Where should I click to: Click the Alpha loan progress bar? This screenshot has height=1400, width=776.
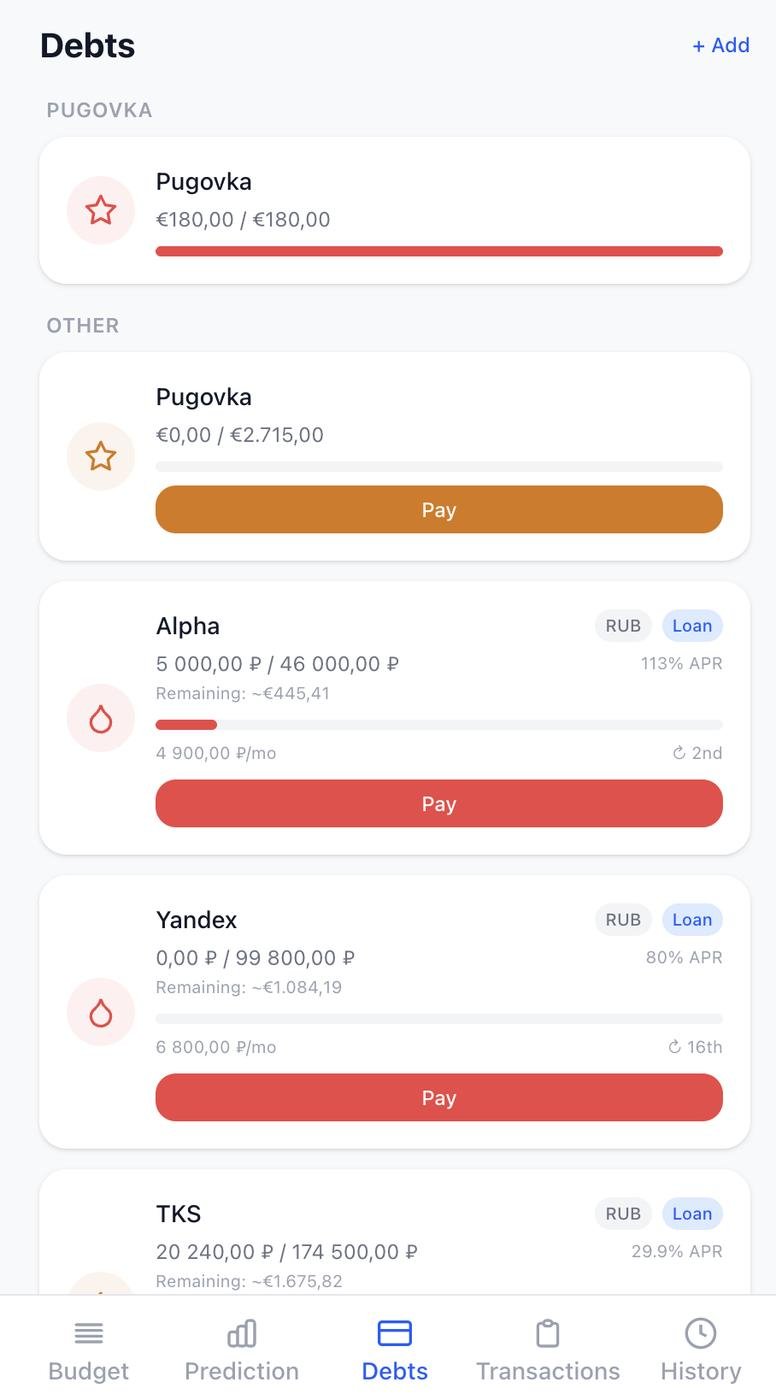[439, 725]
